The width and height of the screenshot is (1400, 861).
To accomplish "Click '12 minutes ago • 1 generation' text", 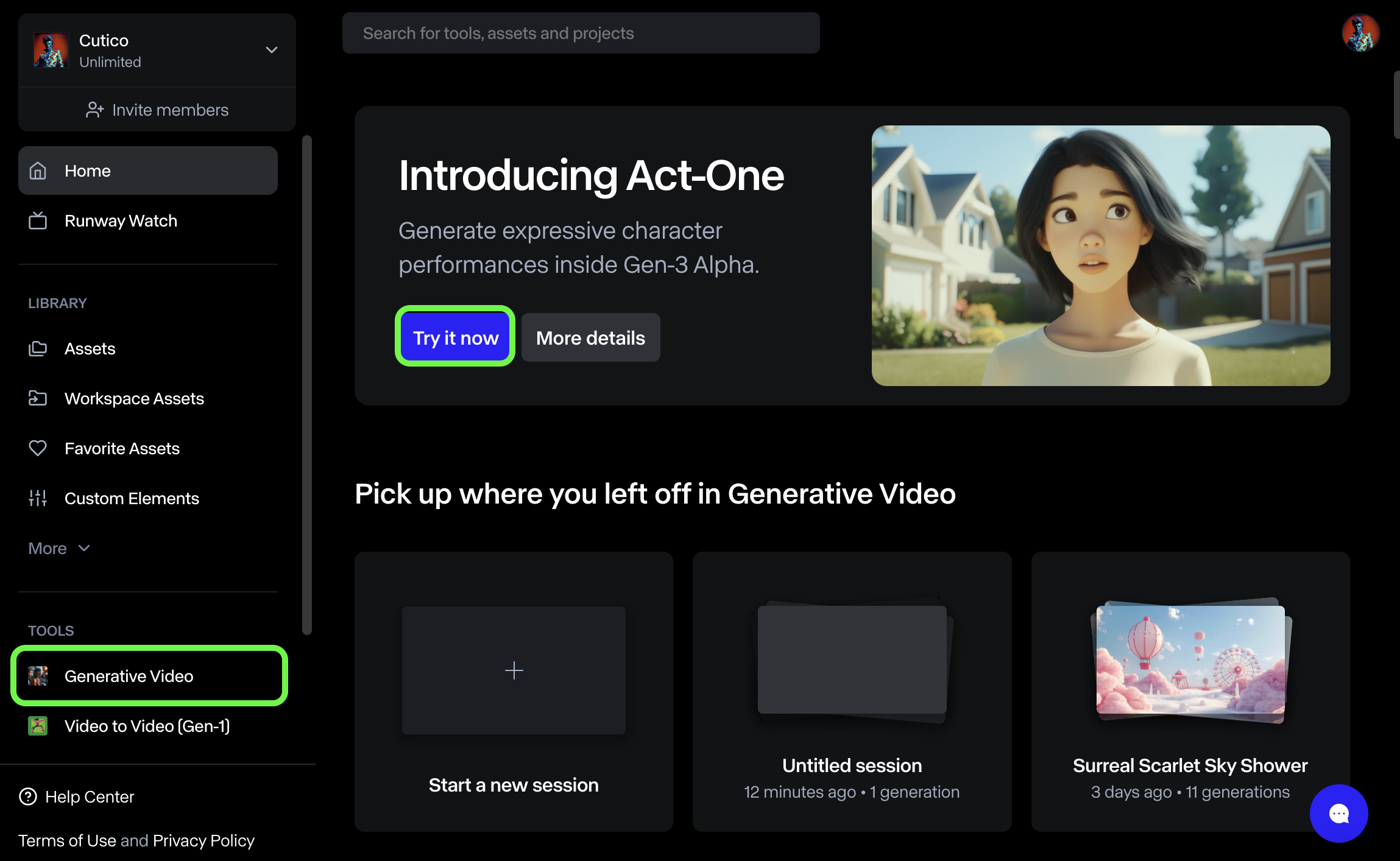I will [x=852, y=792].
